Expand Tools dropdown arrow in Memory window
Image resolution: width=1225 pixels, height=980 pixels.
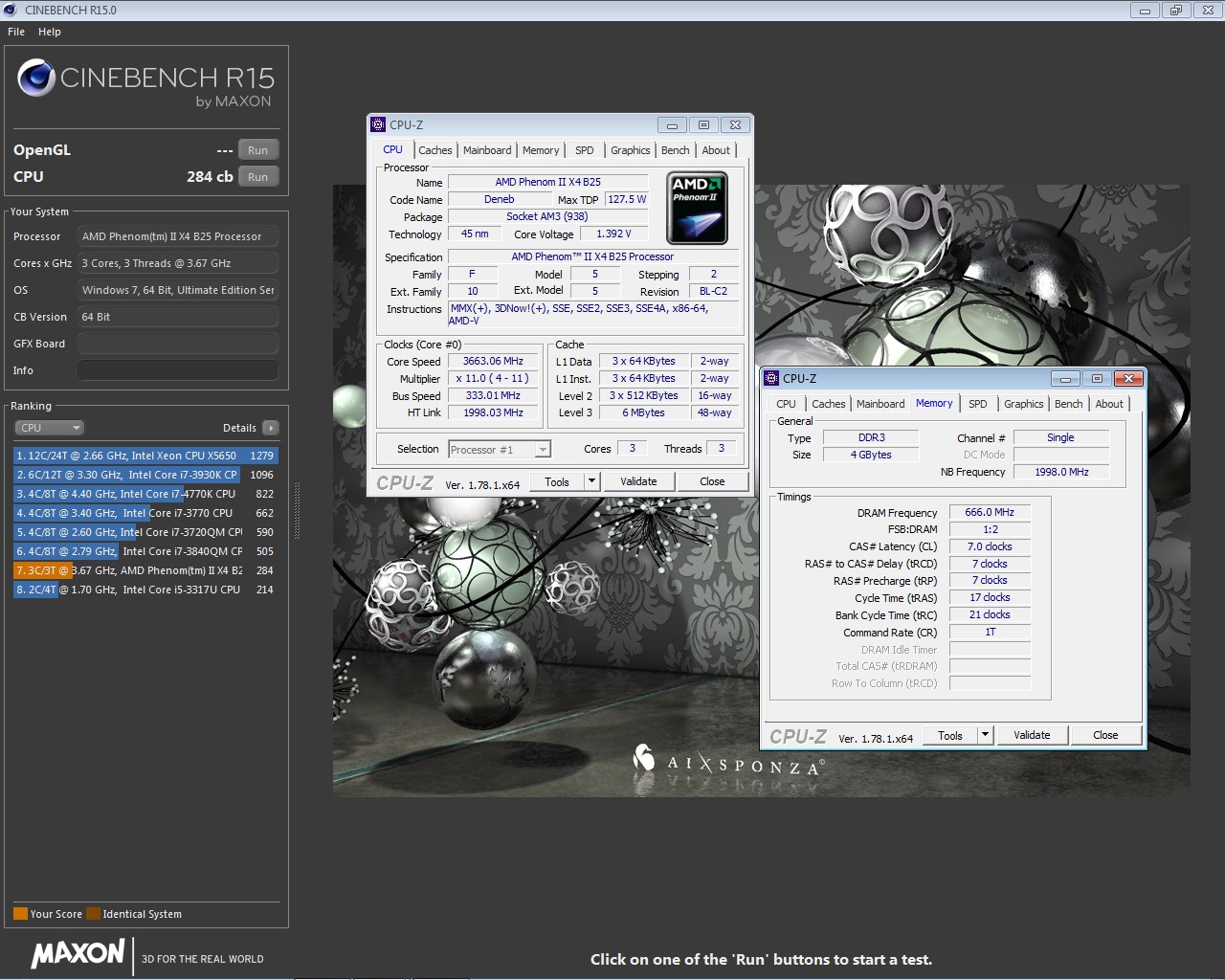985,735
